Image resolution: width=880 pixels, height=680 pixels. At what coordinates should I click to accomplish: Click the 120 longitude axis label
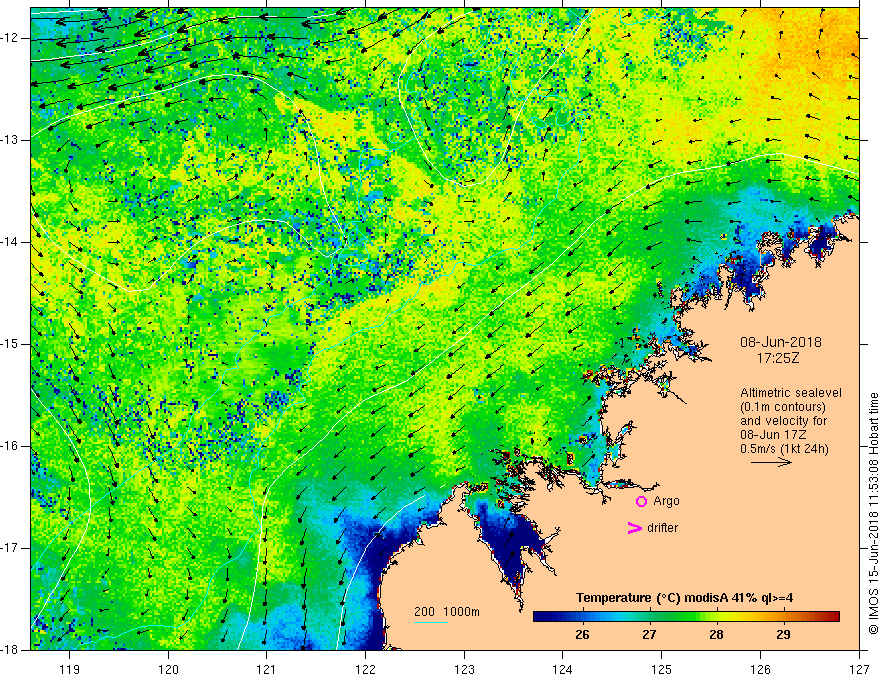click(168, 669)
